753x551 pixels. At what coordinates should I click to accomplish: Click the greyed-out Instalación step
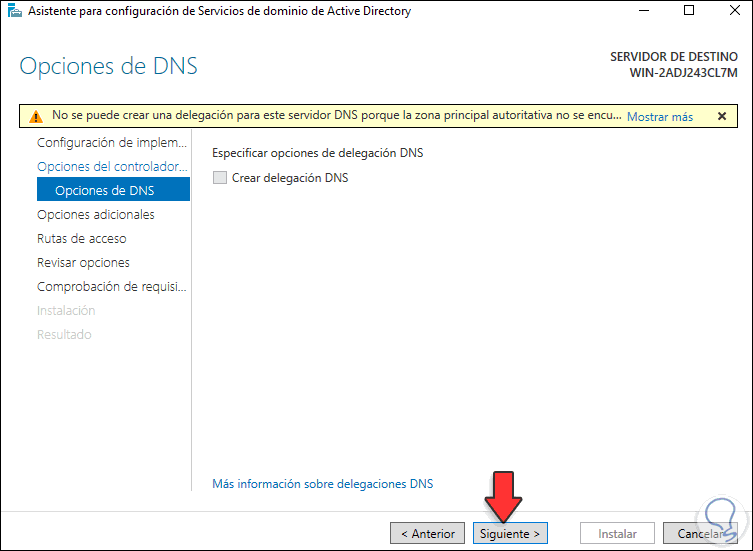66,310
